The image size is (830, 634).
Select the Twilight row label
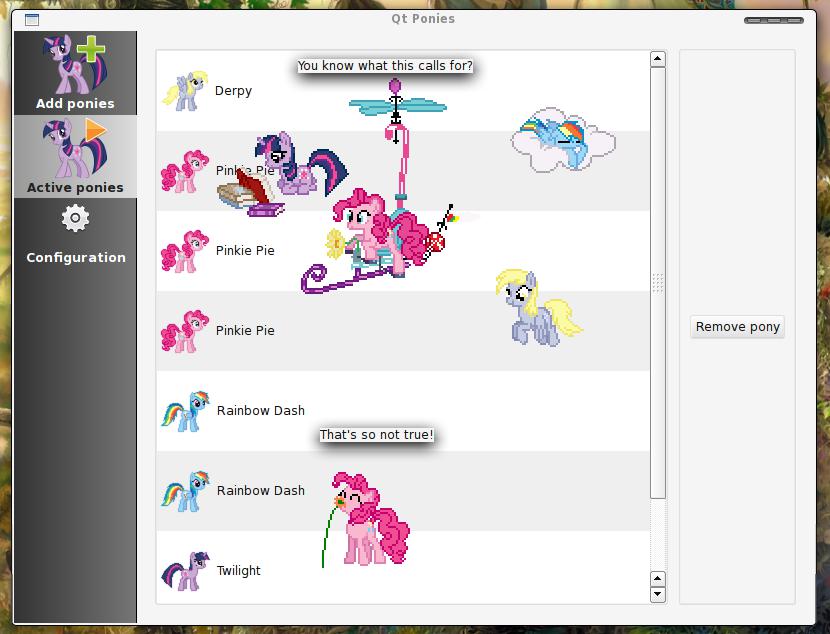[x=239, y=570]
